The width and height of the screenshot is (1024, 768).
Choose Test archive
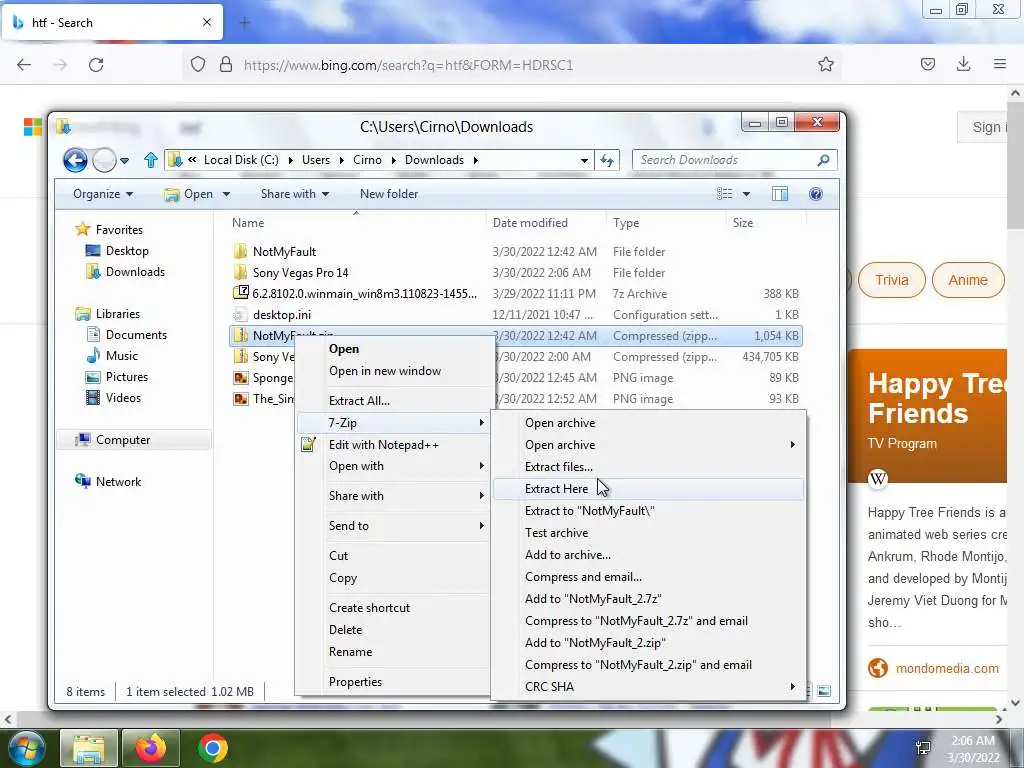(648, 533)
